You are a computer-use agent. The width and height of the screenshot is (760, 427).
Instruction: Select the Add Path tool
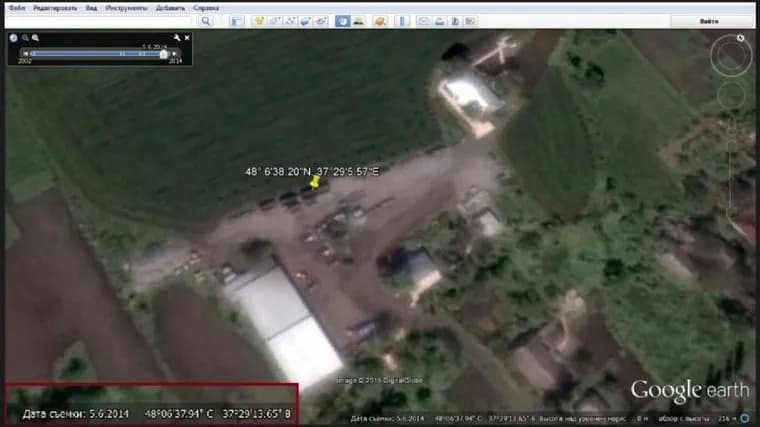tap(290, 20)
